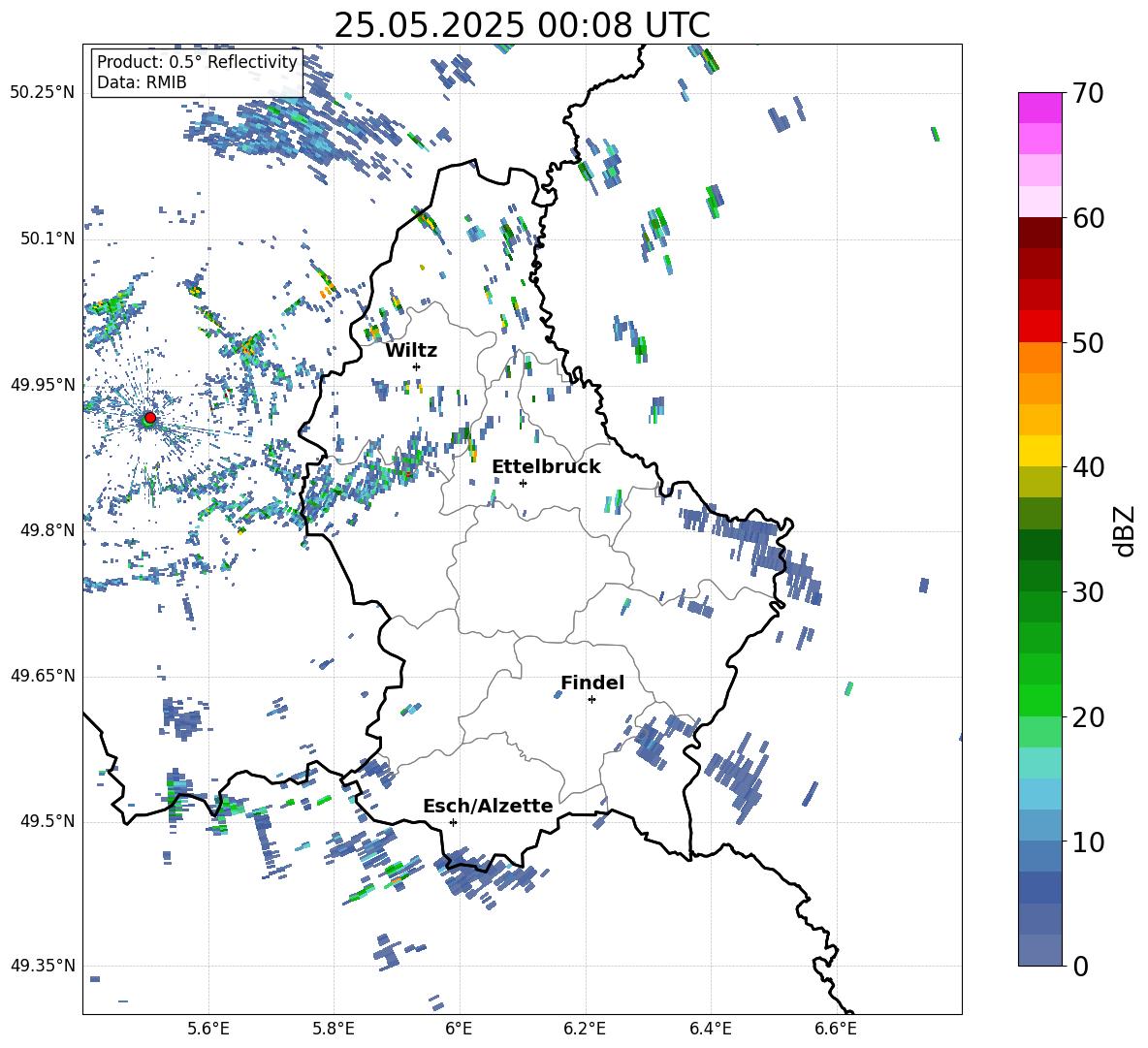Viewport: 1148px width, 1048px height.
Task: Click the Ettelbruck station cross marker
Action: (523, 483)
